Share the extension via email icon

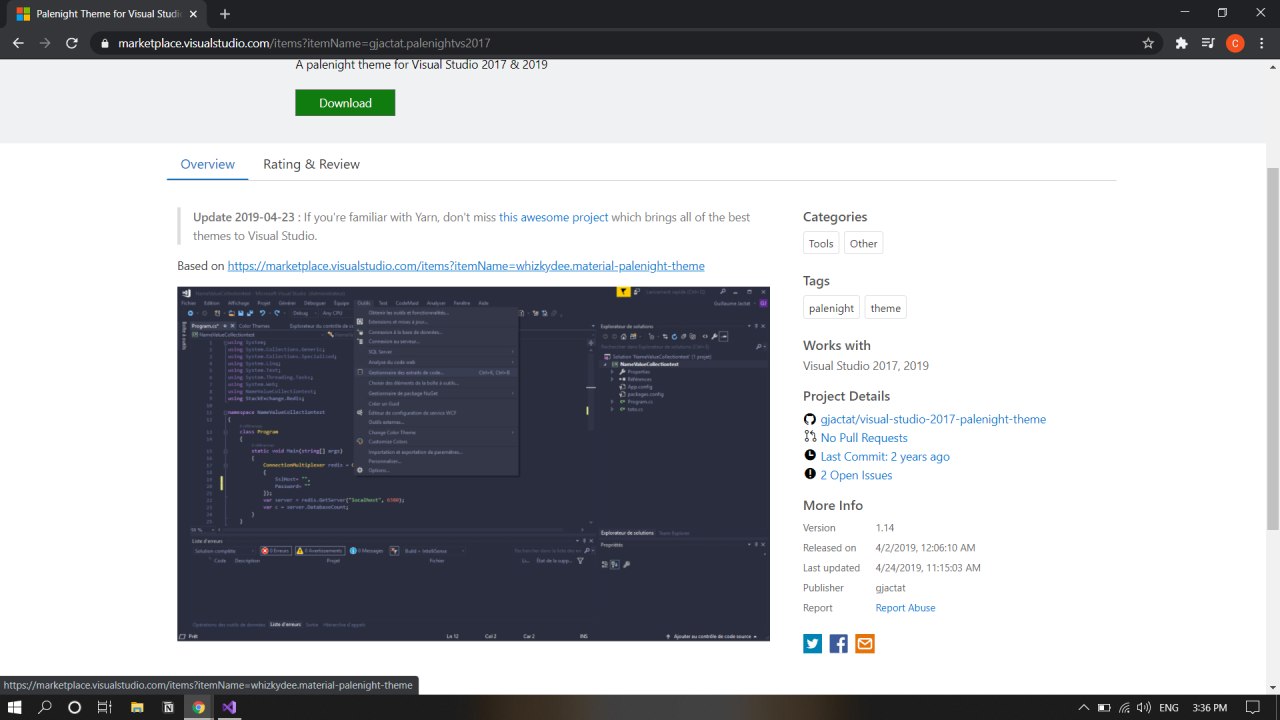[x=865, y=644]
